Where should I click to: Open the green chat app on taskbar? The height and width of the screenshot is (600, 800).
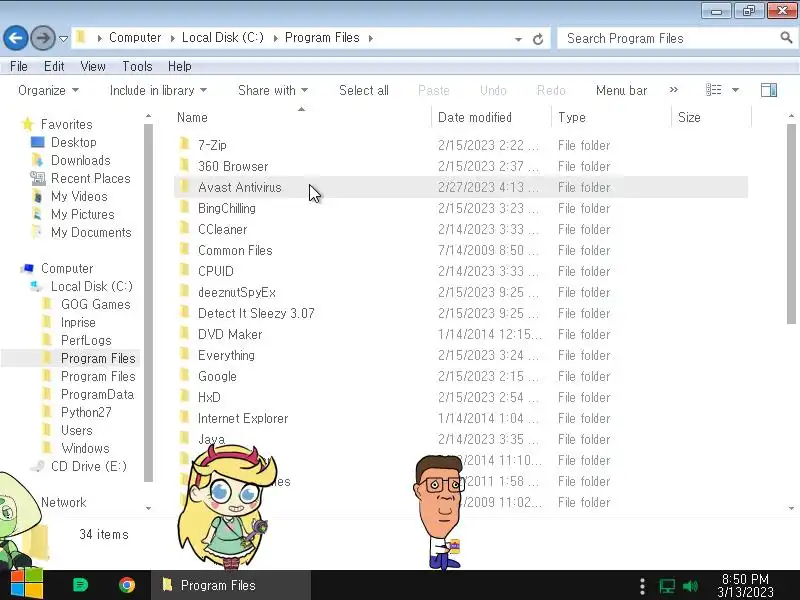point(80,585)
